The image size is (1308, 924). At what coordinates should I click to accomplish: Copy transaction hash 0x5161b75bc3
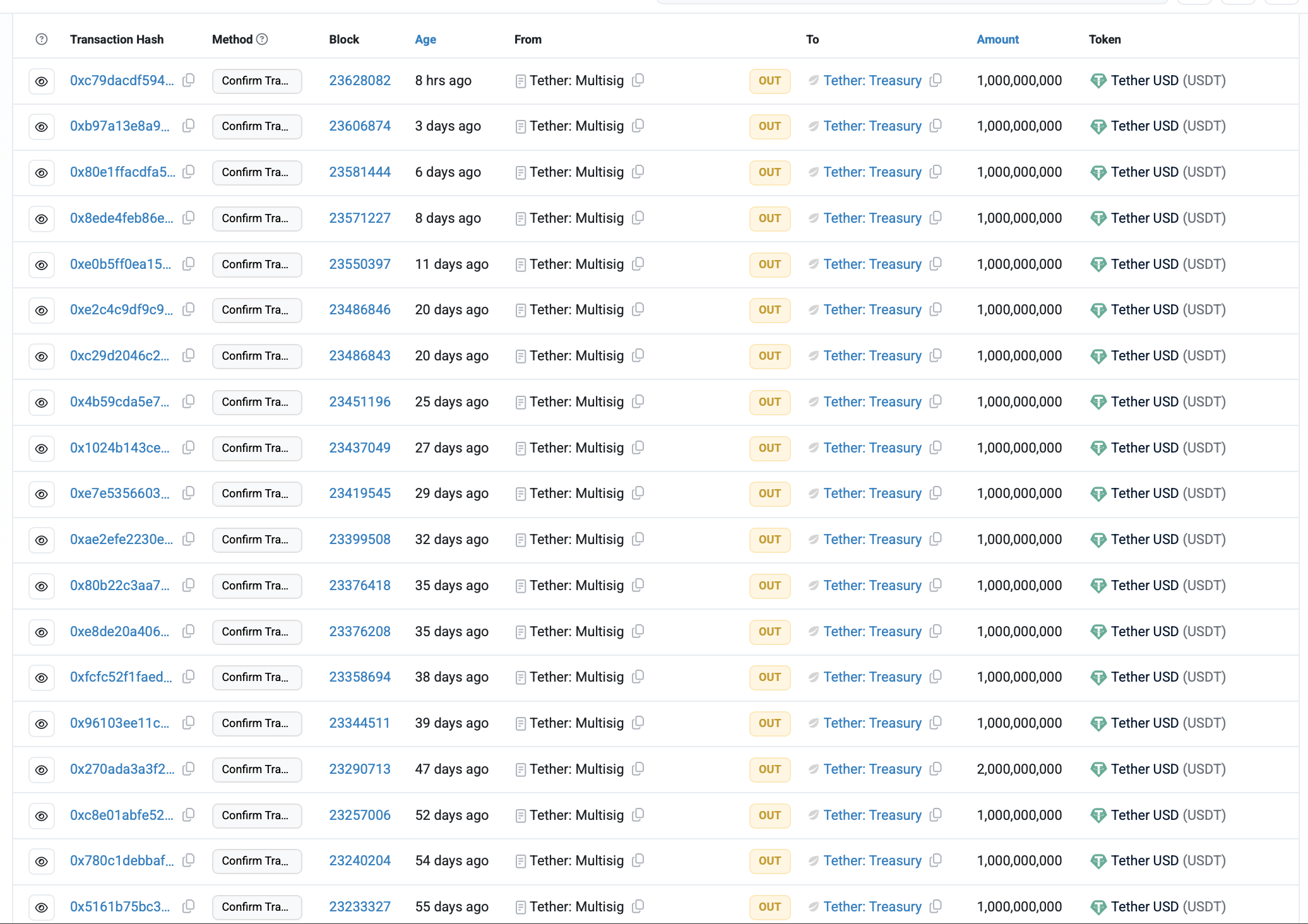point(188,906)
